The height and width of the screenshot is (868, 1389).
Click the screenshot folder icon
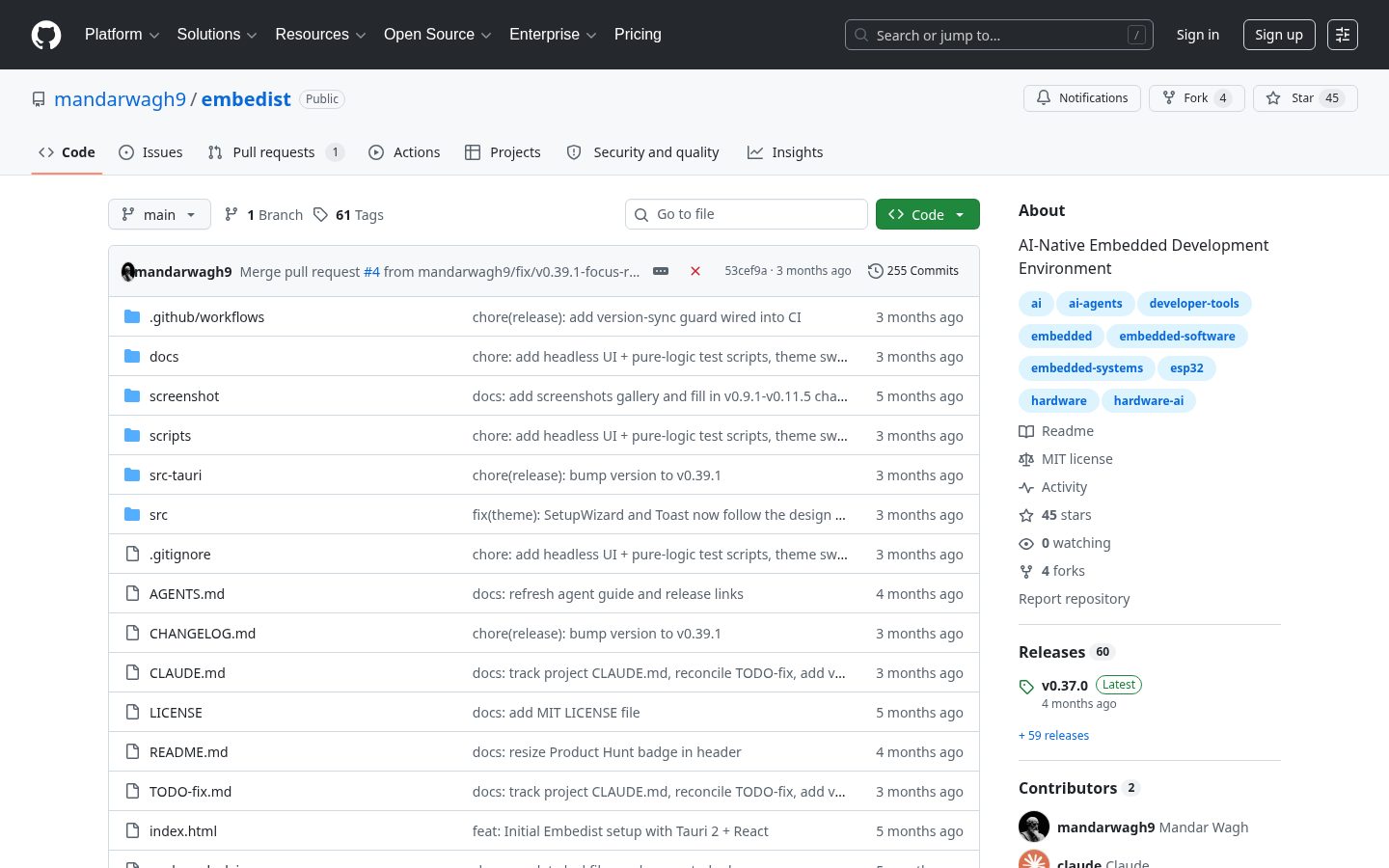point(132,395)
